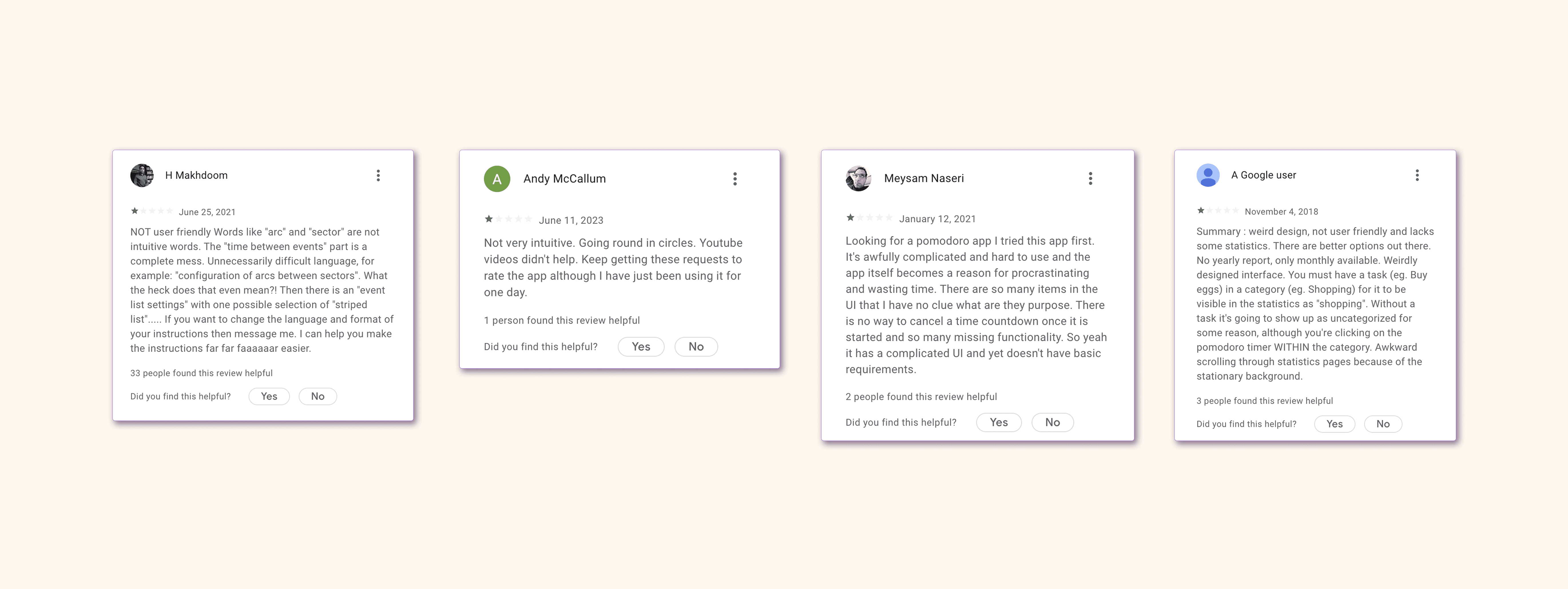Click the star rating on the June 11, 2023 review
The image size is (1568, 589).
[x=508, y=219]
